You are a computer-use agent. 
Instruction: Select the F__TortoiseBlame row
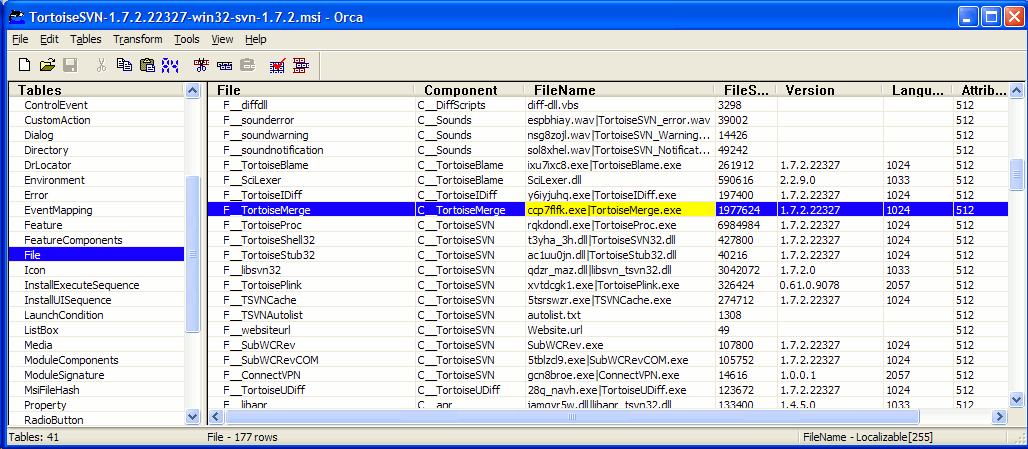coord(608,165)
